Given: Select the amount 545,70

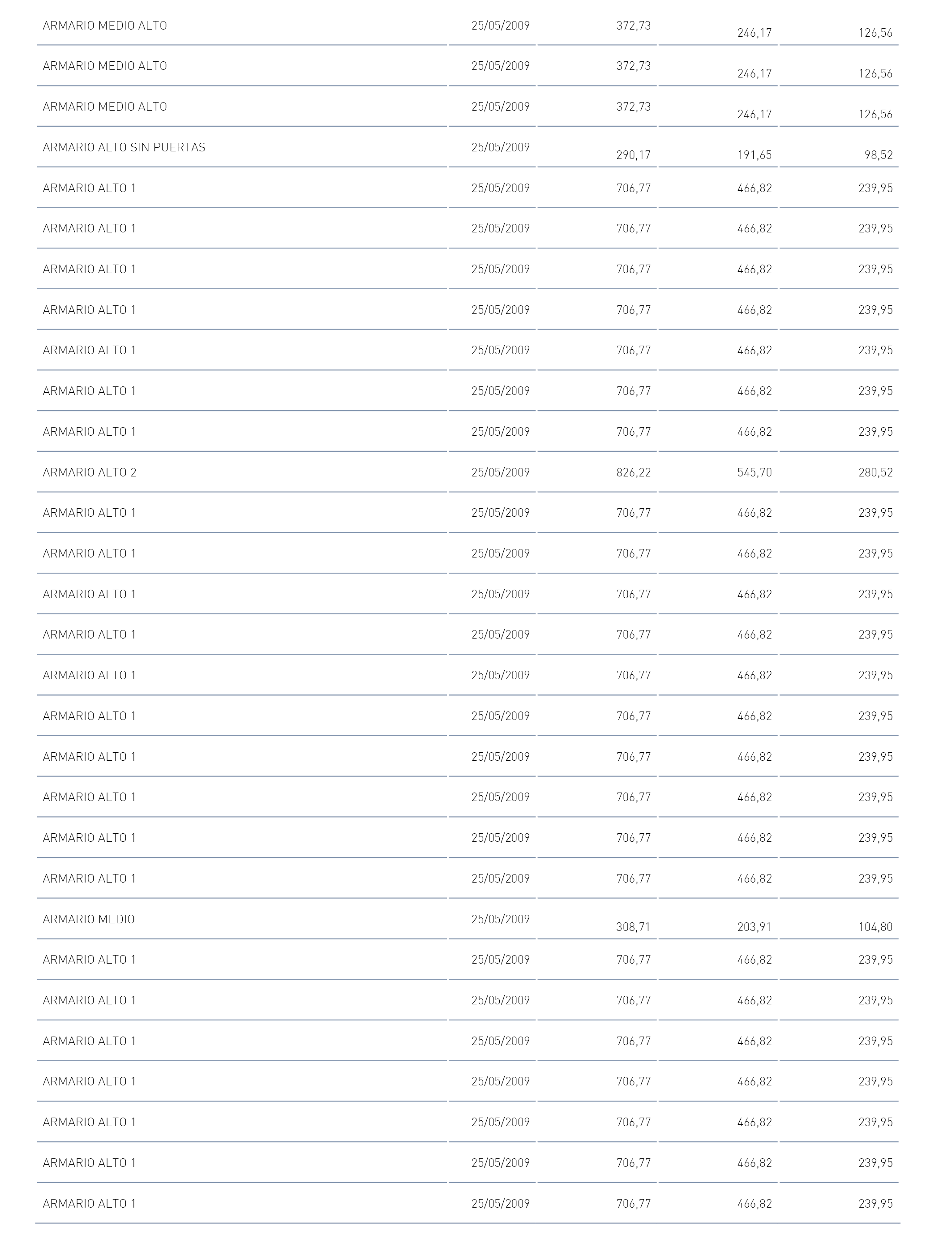Looking at the screenshot, I should pyautogui.click(x=754, y=472).
